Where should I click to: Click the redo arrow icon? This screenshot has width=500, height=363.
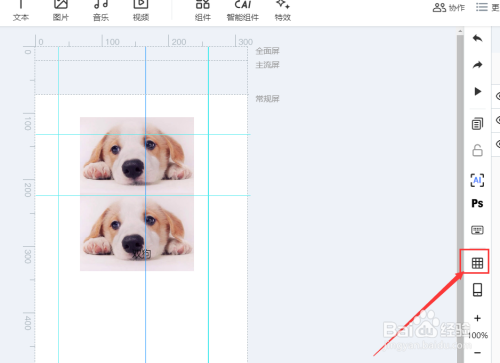click(477, 65)
